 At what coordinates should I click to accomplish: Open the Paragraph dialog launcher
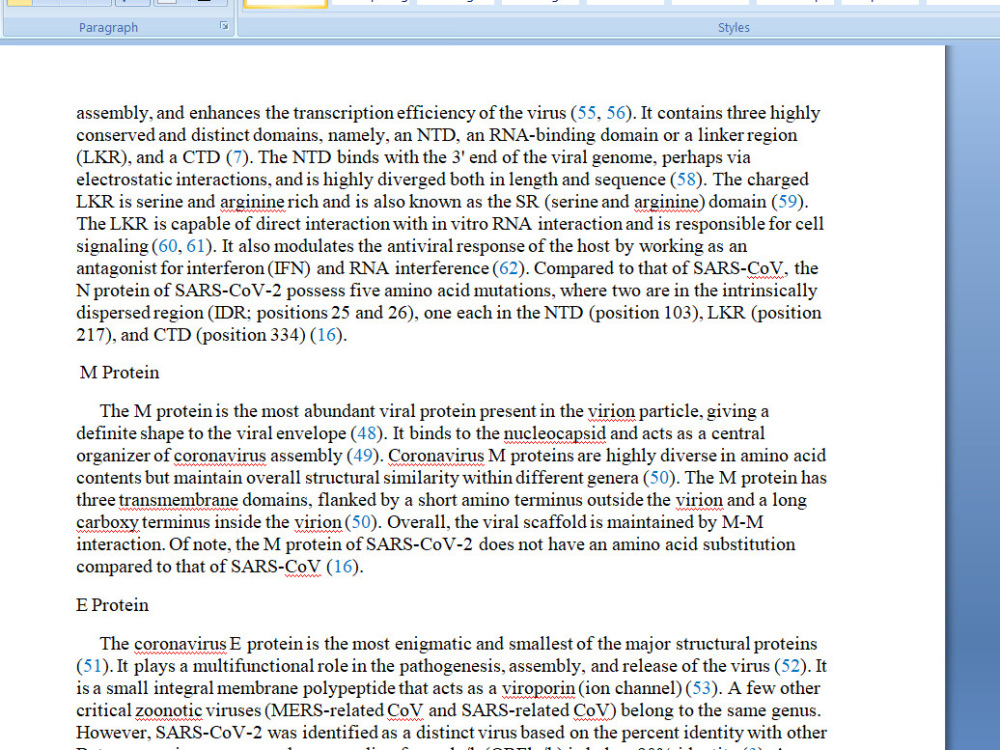tap(224, 26)
